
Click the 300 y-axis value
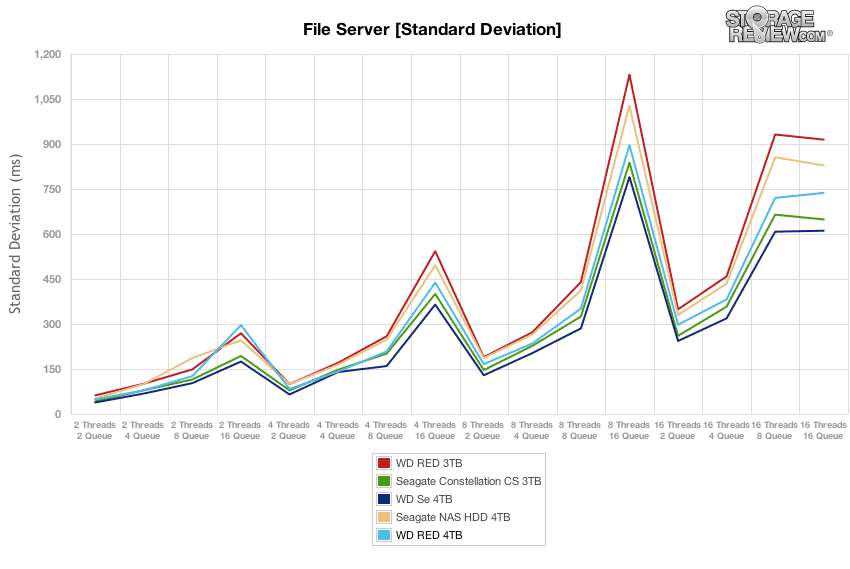point(53,325)
